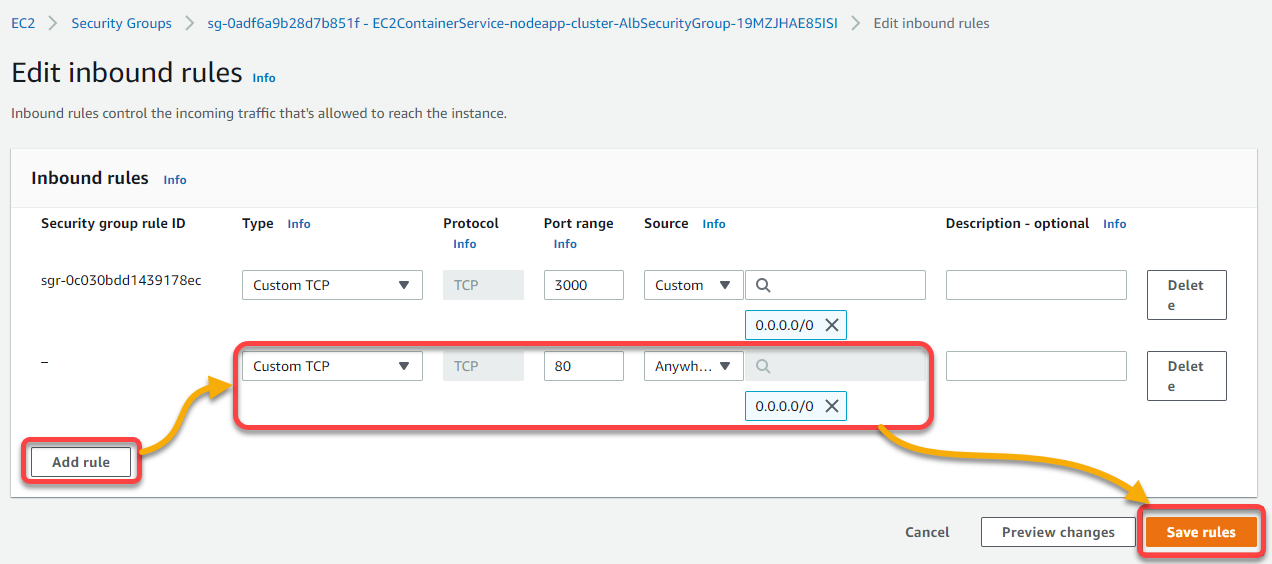Open Type dropdown for the port 3000 rule

coord(332,285)
